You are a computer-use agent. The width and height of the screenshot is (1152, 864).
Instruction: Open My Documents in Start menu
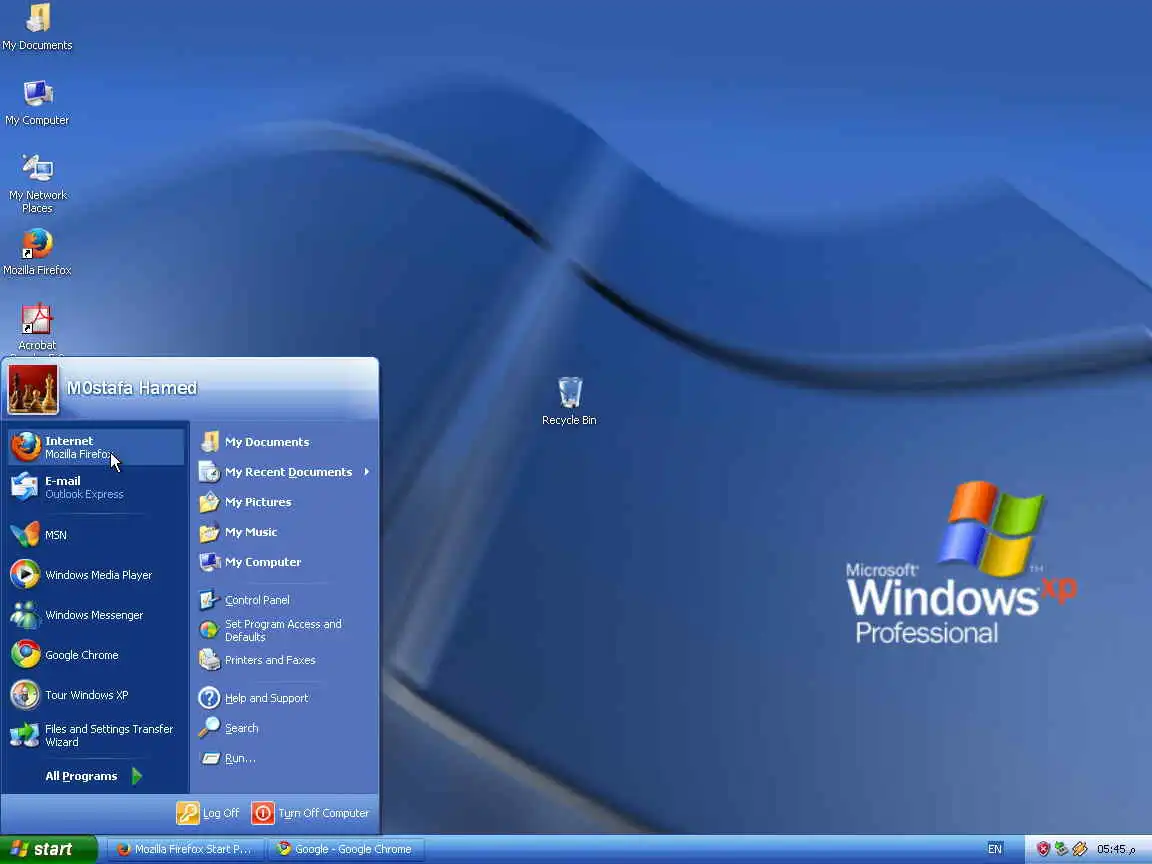pos(285,442)
